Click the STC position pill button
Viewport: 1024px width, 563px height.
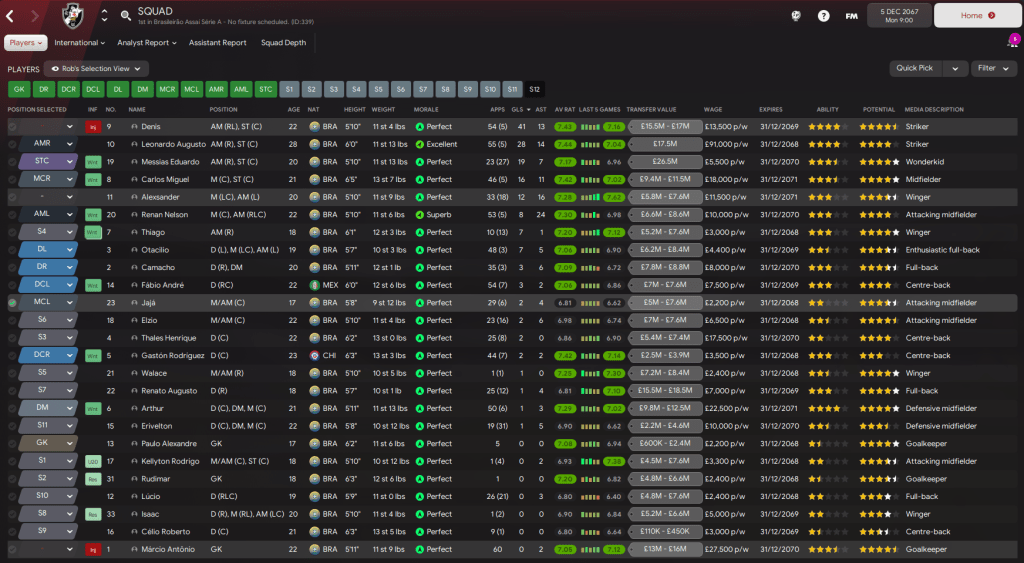[265, 89]
